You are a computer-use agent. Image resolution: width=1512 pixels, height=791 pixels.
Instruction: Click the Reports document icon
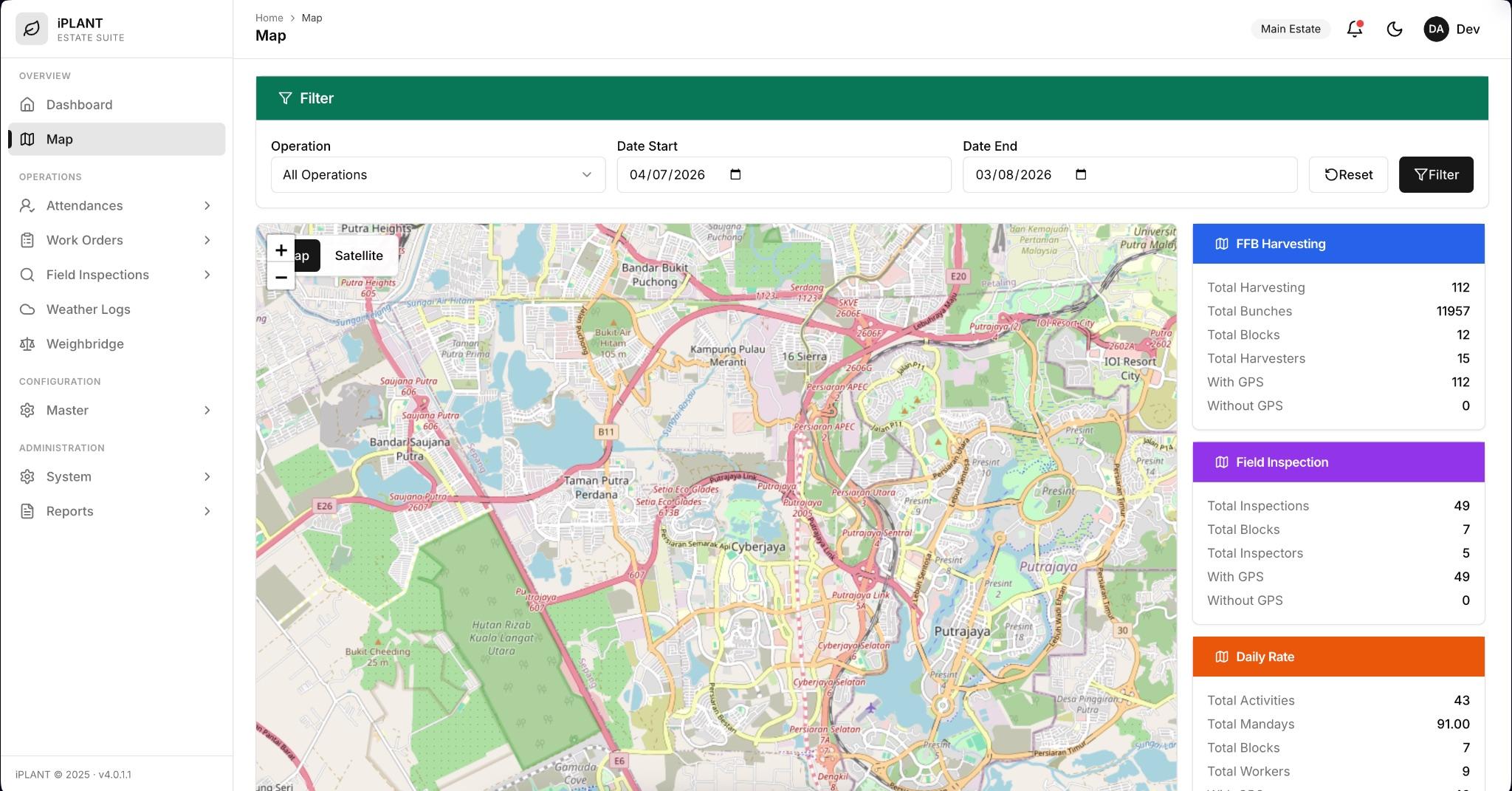27,511
